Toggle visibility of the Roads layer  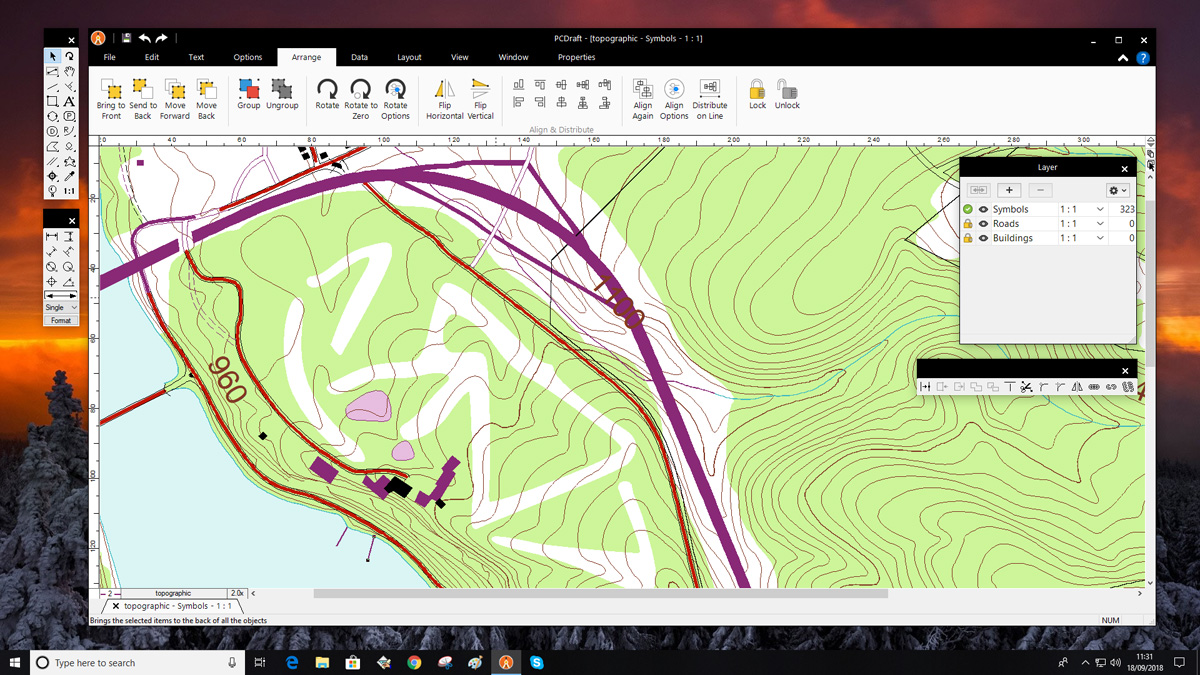pyautogui.click(x=983, y=224)
